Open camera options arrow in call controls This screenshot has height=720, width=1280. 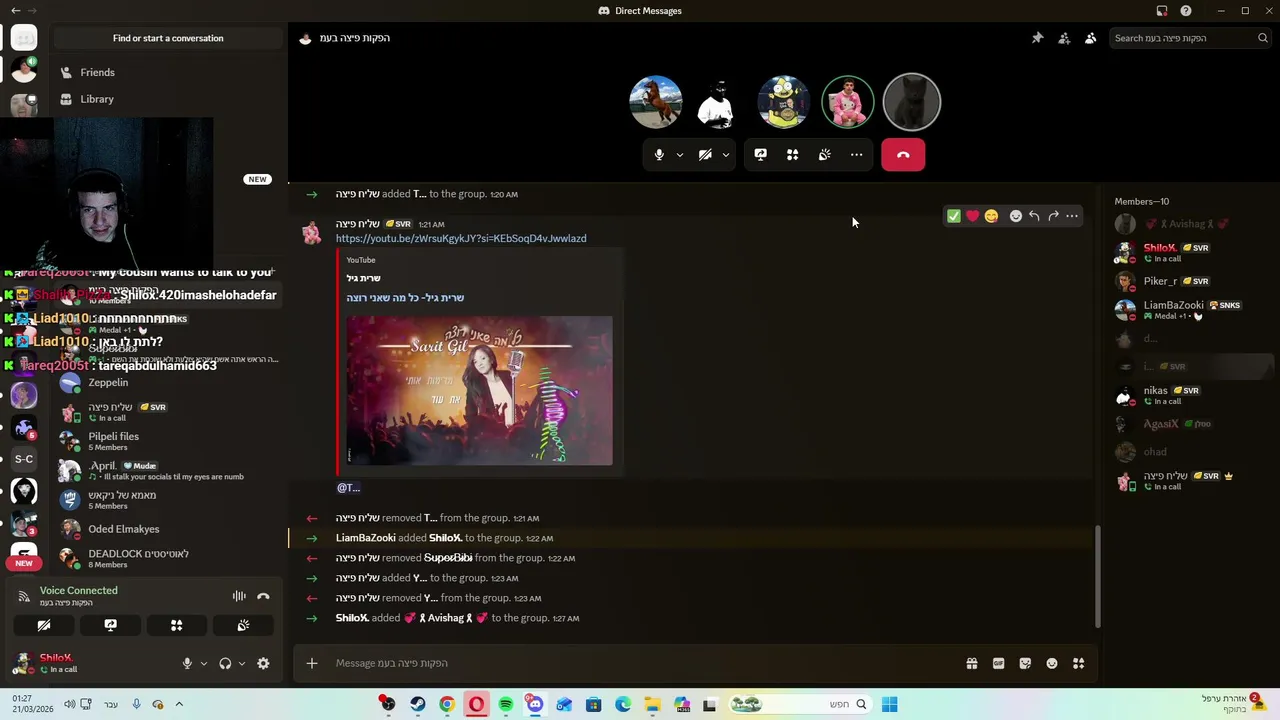(x=726, y=155)
